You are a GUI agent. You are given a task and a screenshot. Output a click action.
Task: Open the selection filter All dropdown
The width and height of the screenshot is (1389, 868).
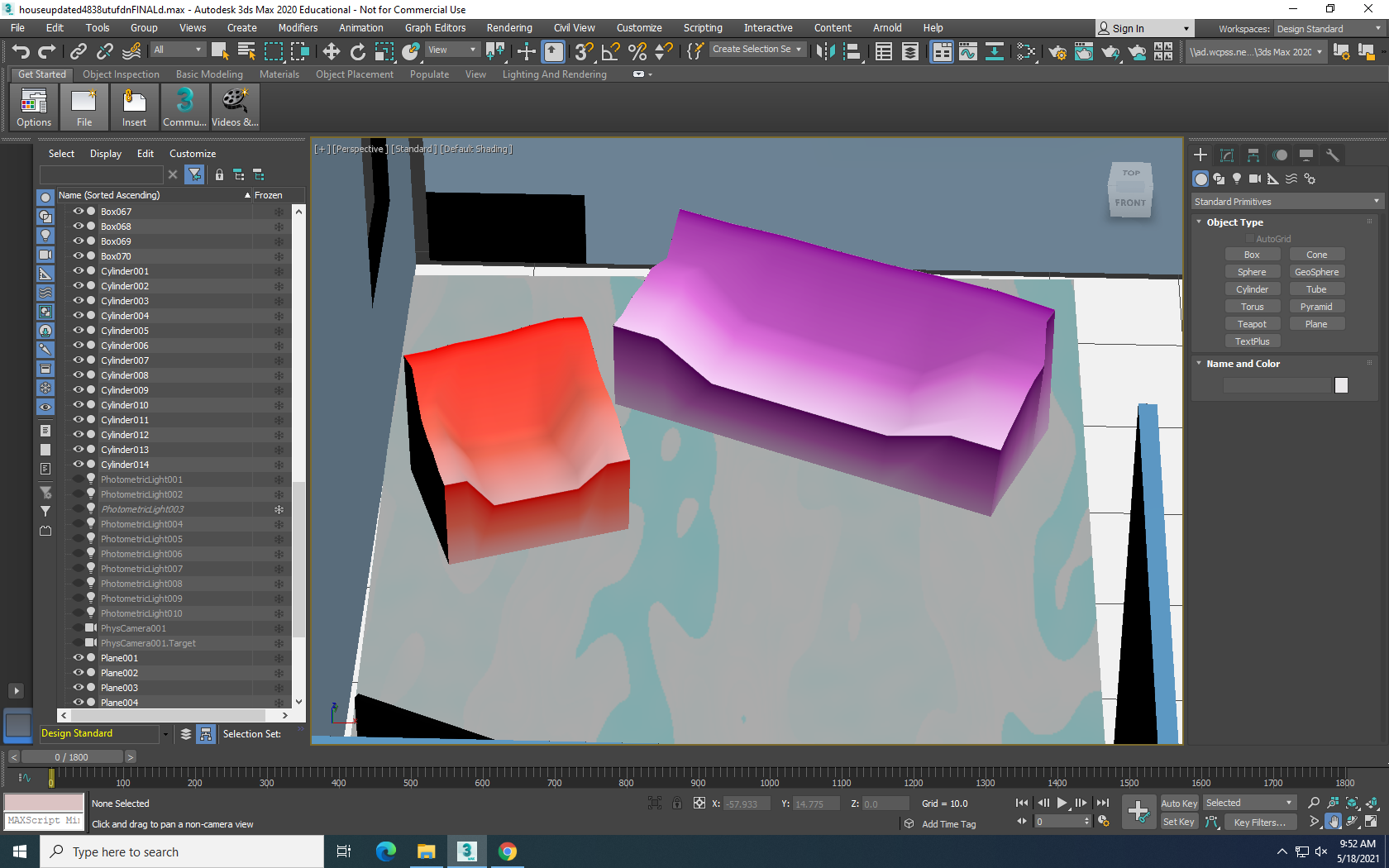pyautogui.click(x=177, y=50)
